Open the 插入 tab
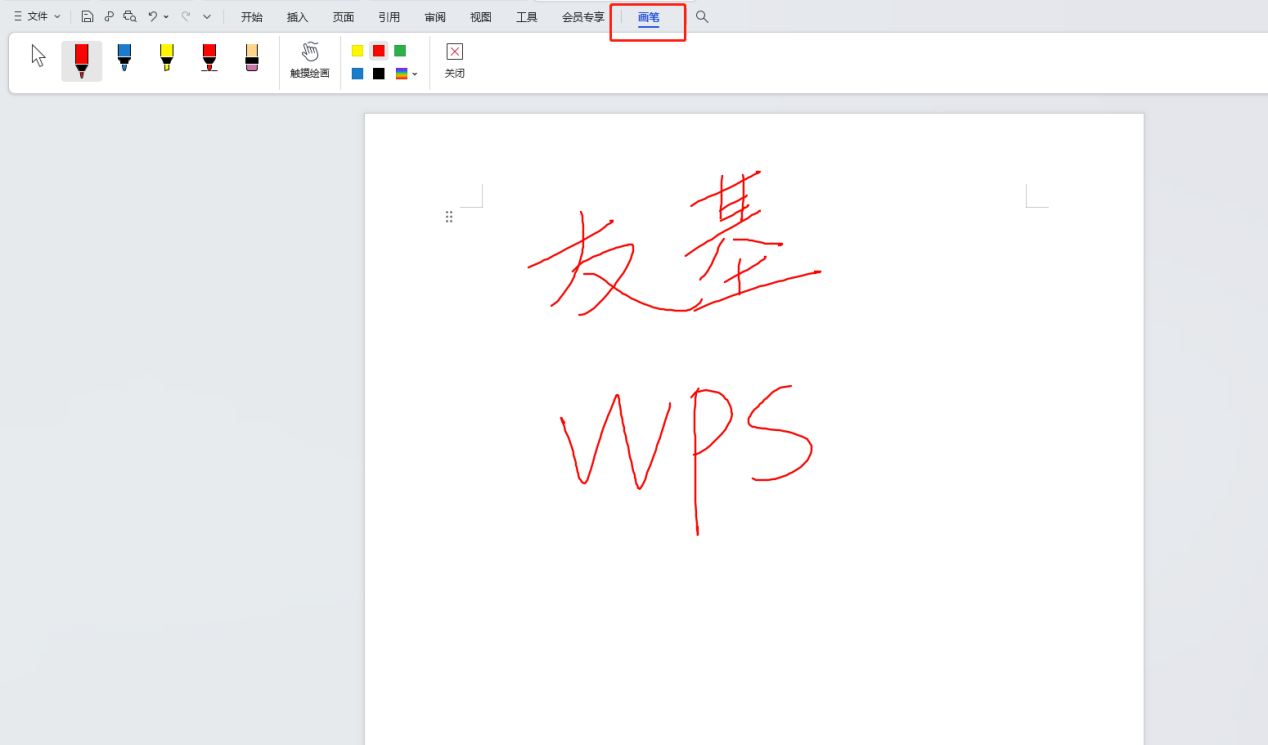Image resolution: width=1268 pixels, height=745 pixels. 298,17
